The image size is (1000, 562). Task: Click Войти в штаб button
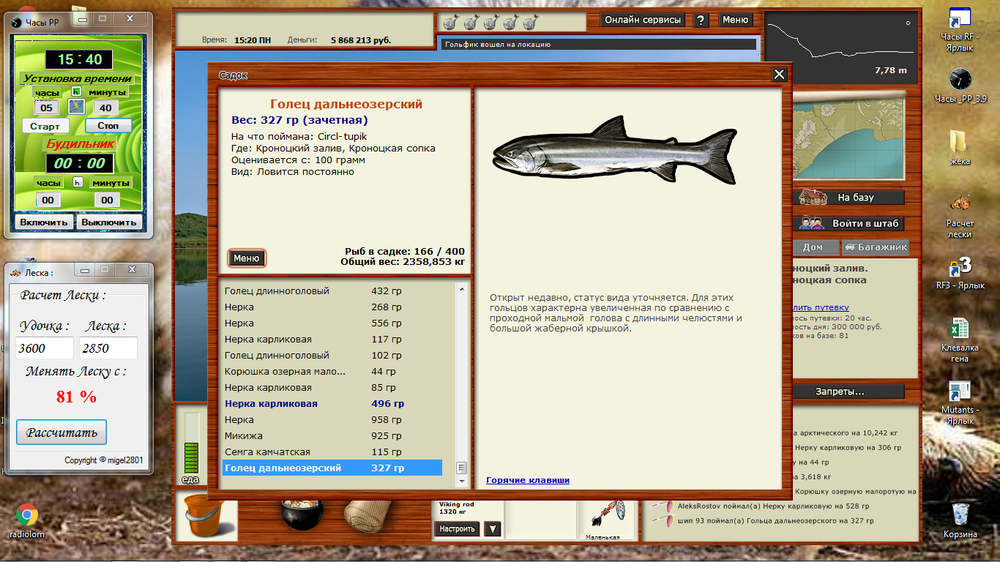[x=851, y=224]
